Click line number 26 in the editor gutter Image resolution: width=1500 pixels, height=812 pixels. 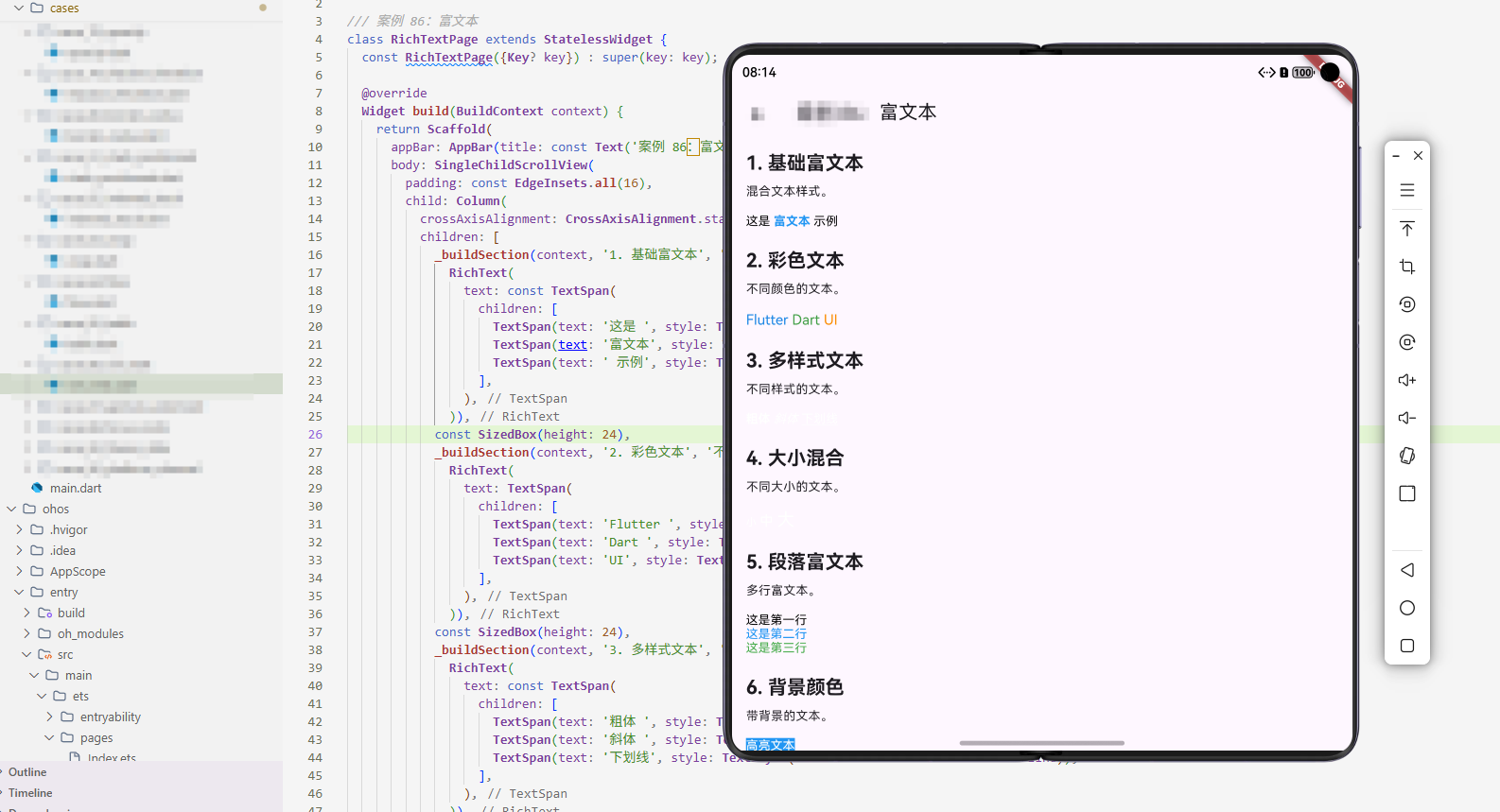point(315,435)
